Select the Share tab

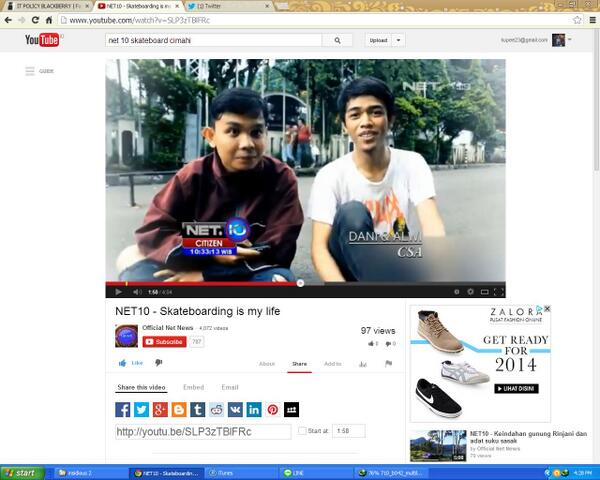click(x=299, y=364)
